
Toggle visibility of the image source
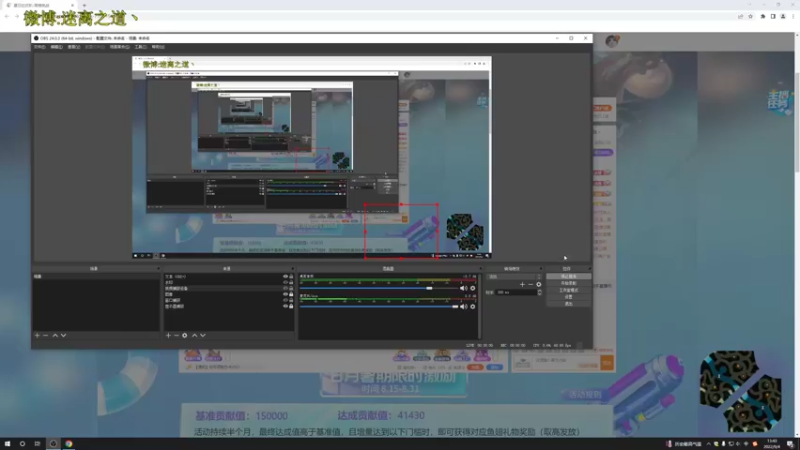285,294
